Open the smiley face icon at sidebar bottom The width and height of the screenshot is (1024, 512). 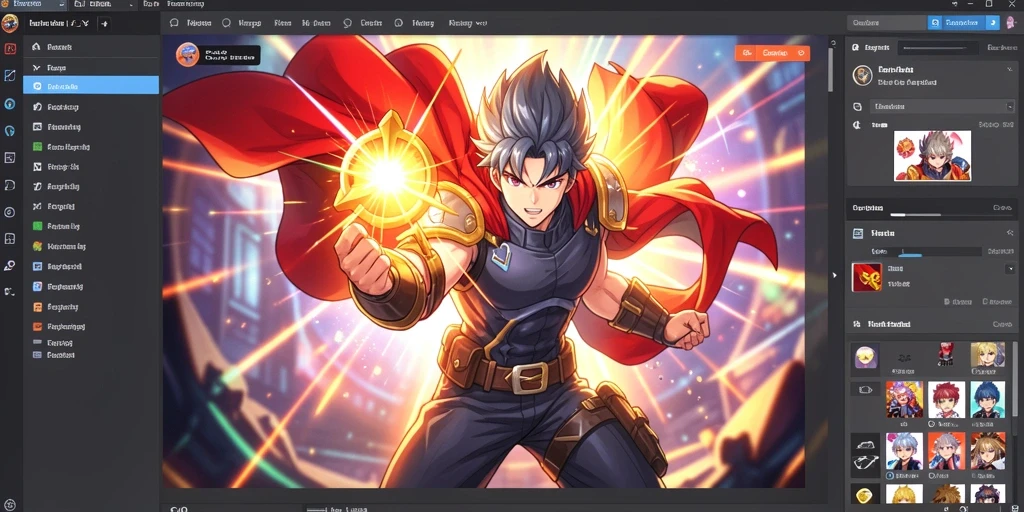tap(9, 504)
